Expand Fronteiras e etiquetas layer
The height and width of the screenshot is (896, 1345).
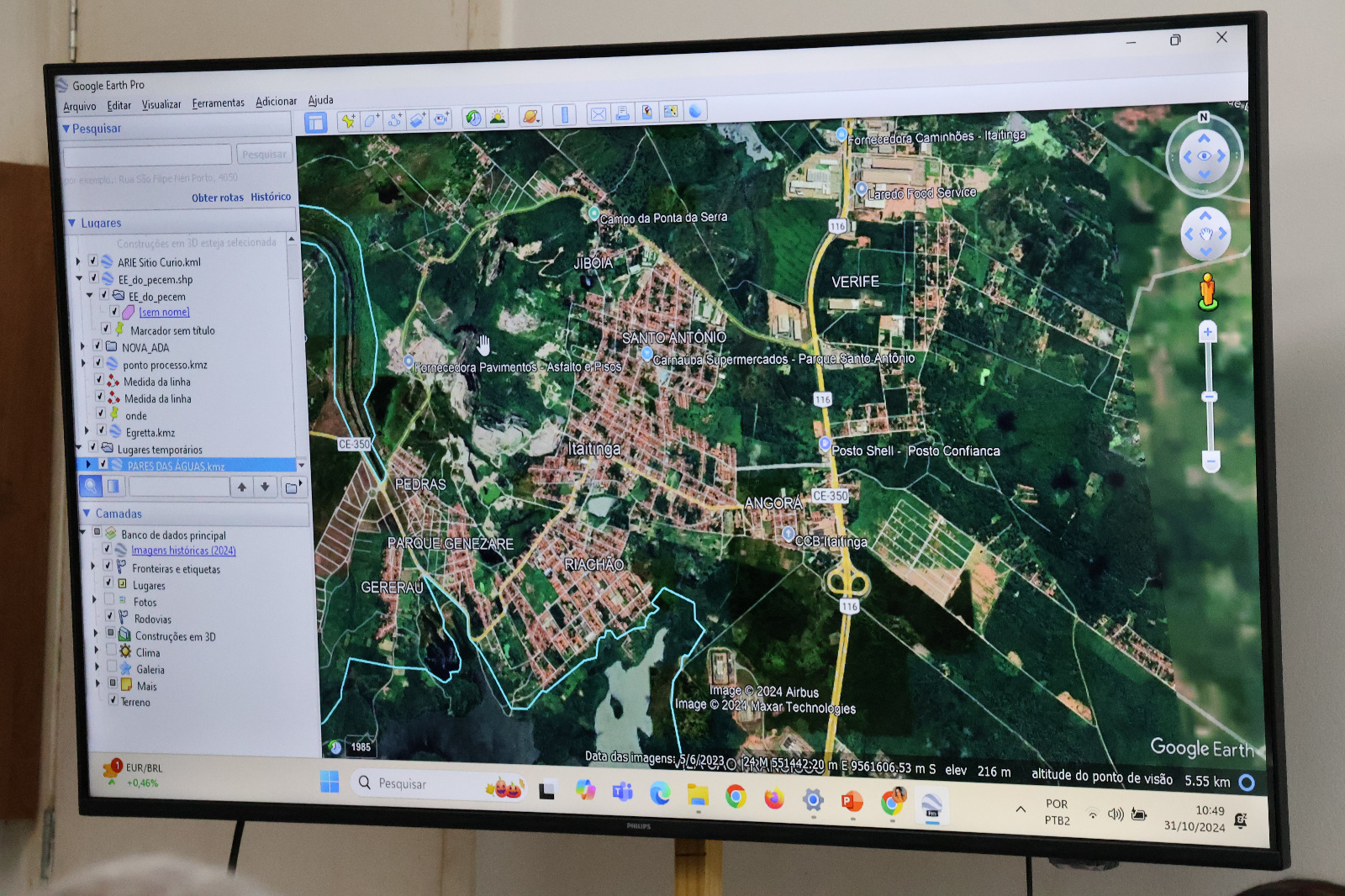(93, 566)
